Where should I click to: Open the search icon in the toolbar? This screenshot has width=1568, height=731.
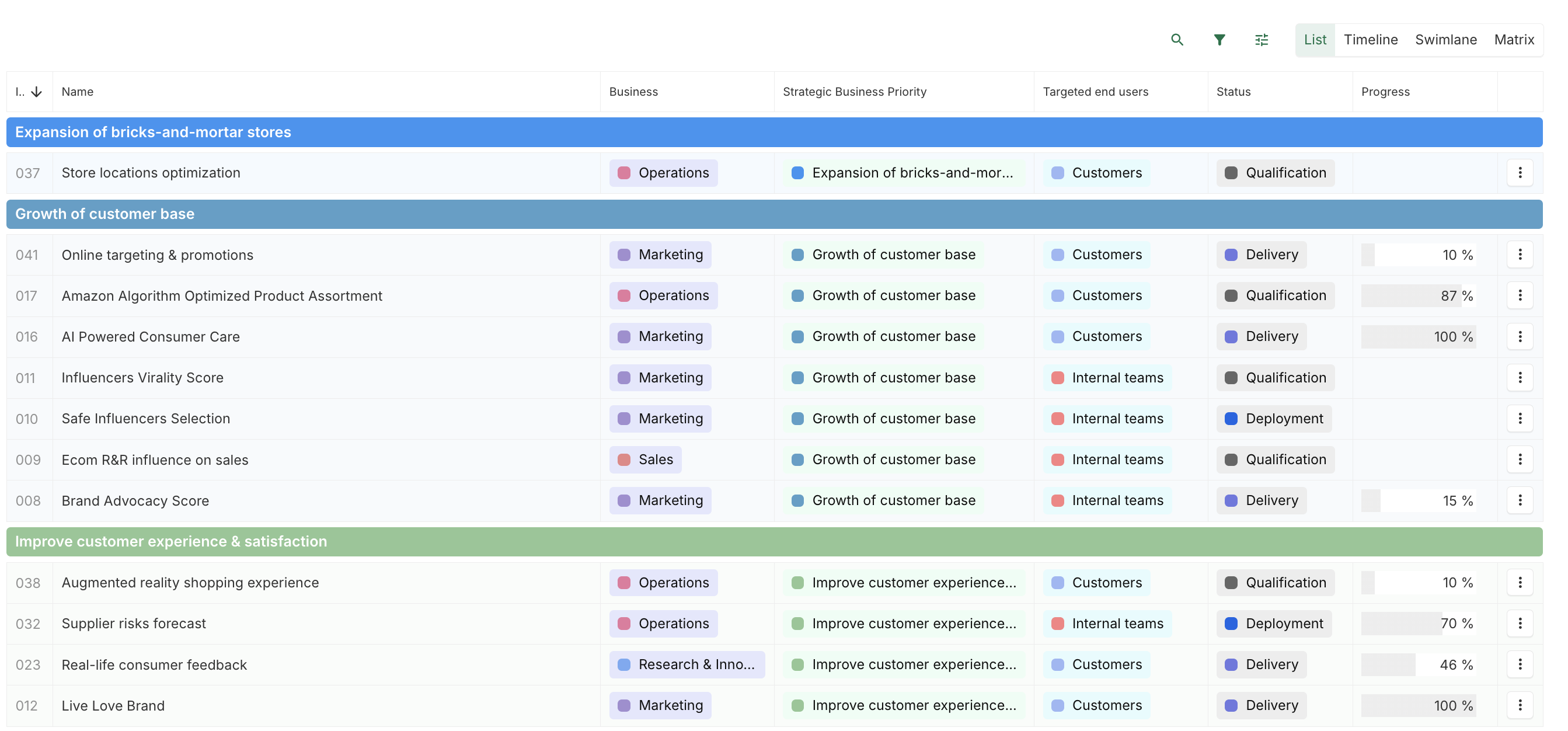click(1177, 39)
